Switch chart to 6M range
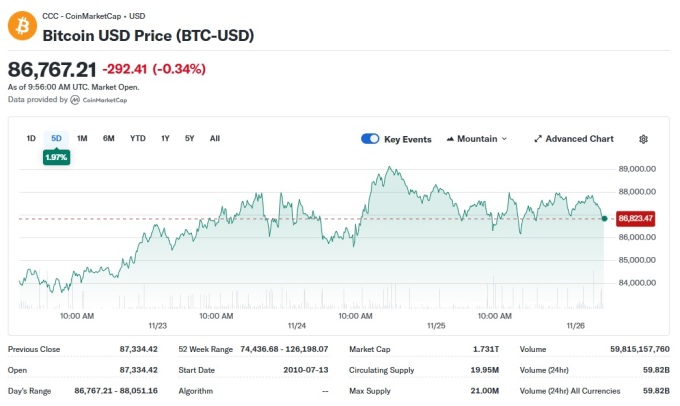Image resolution: width=680 pixels, height=406 pixels. pos(108,138)
